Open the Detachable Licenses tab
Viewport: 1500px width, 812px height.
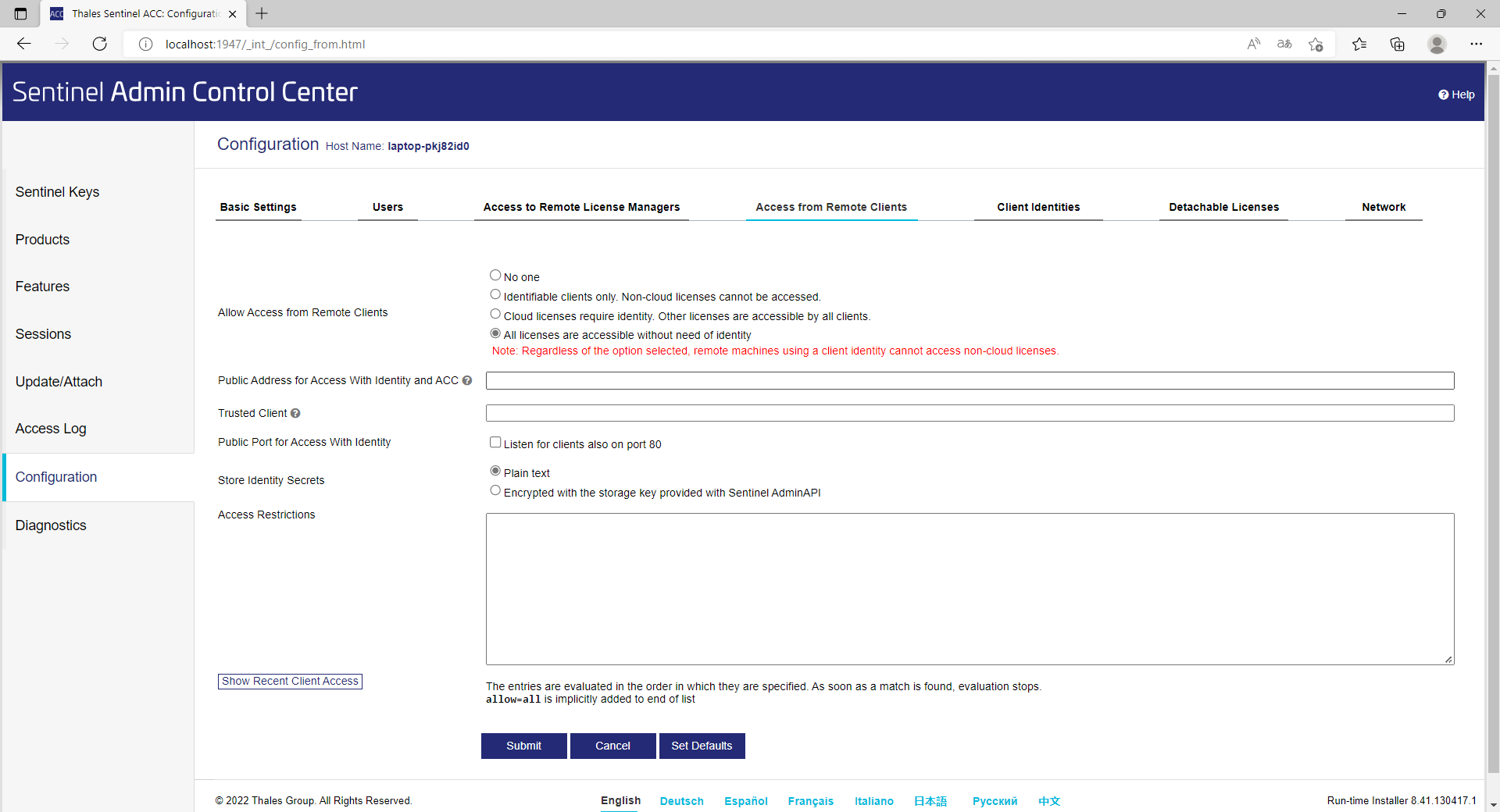coord(1223,207)
